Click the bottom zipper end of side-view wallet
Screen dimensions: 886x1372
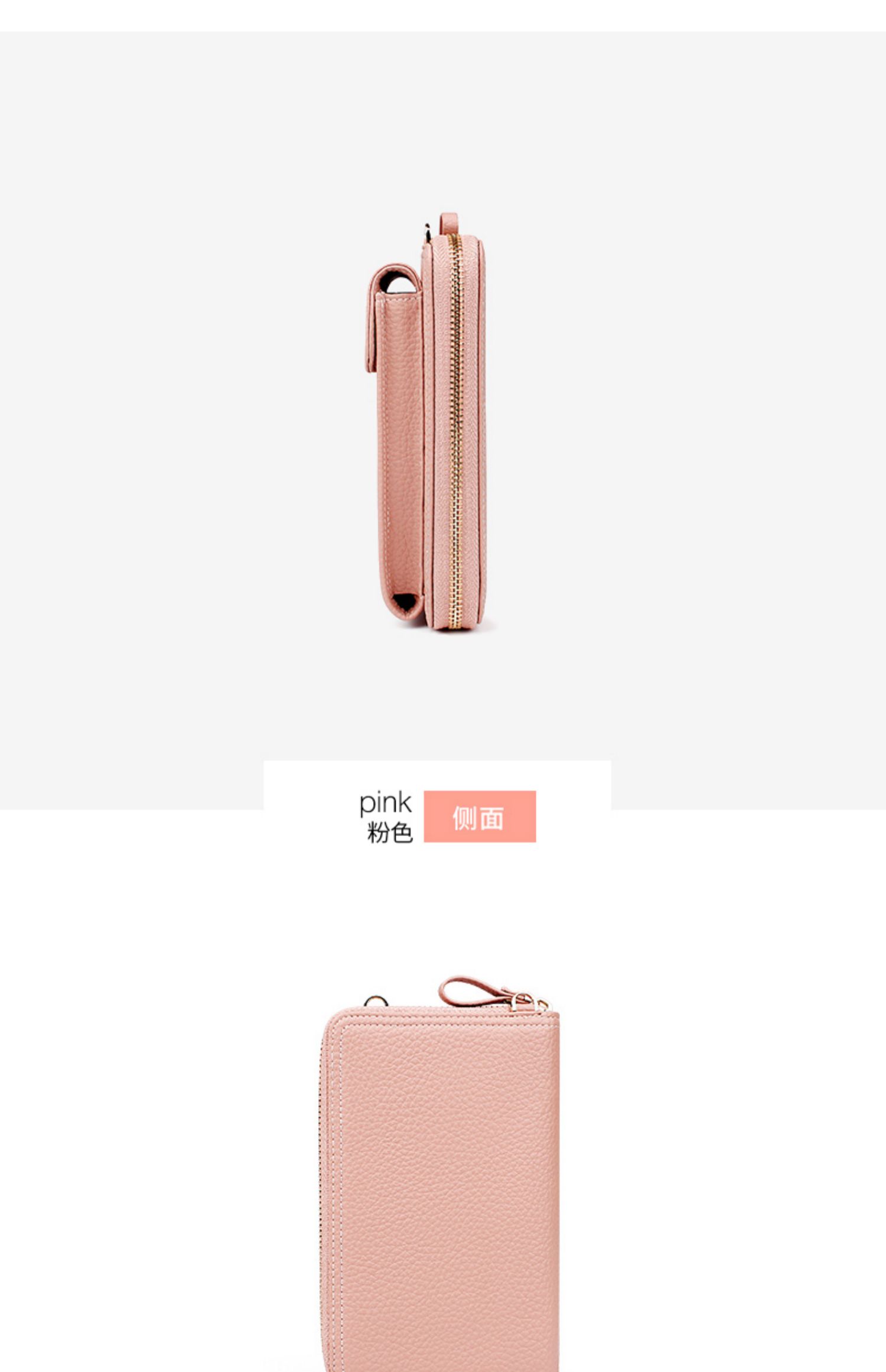point(455,622)
